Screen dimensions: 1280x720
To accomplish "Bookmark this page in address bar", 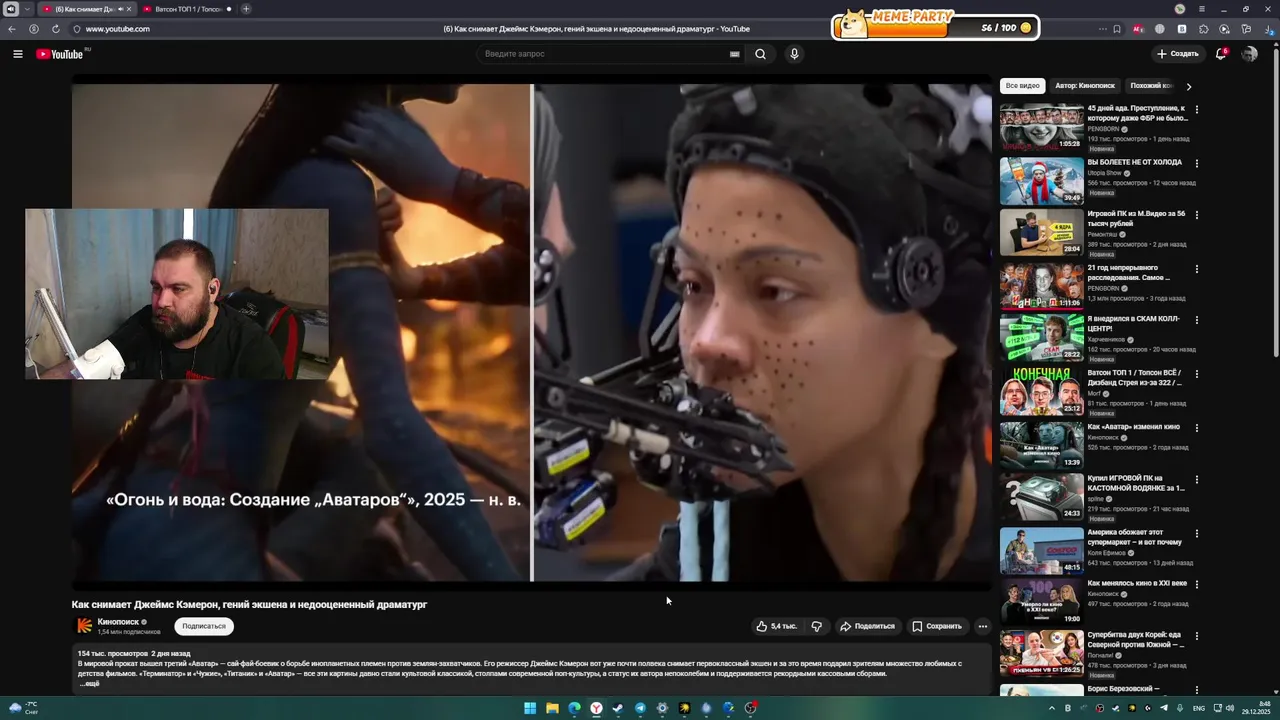I will 1117,29.
